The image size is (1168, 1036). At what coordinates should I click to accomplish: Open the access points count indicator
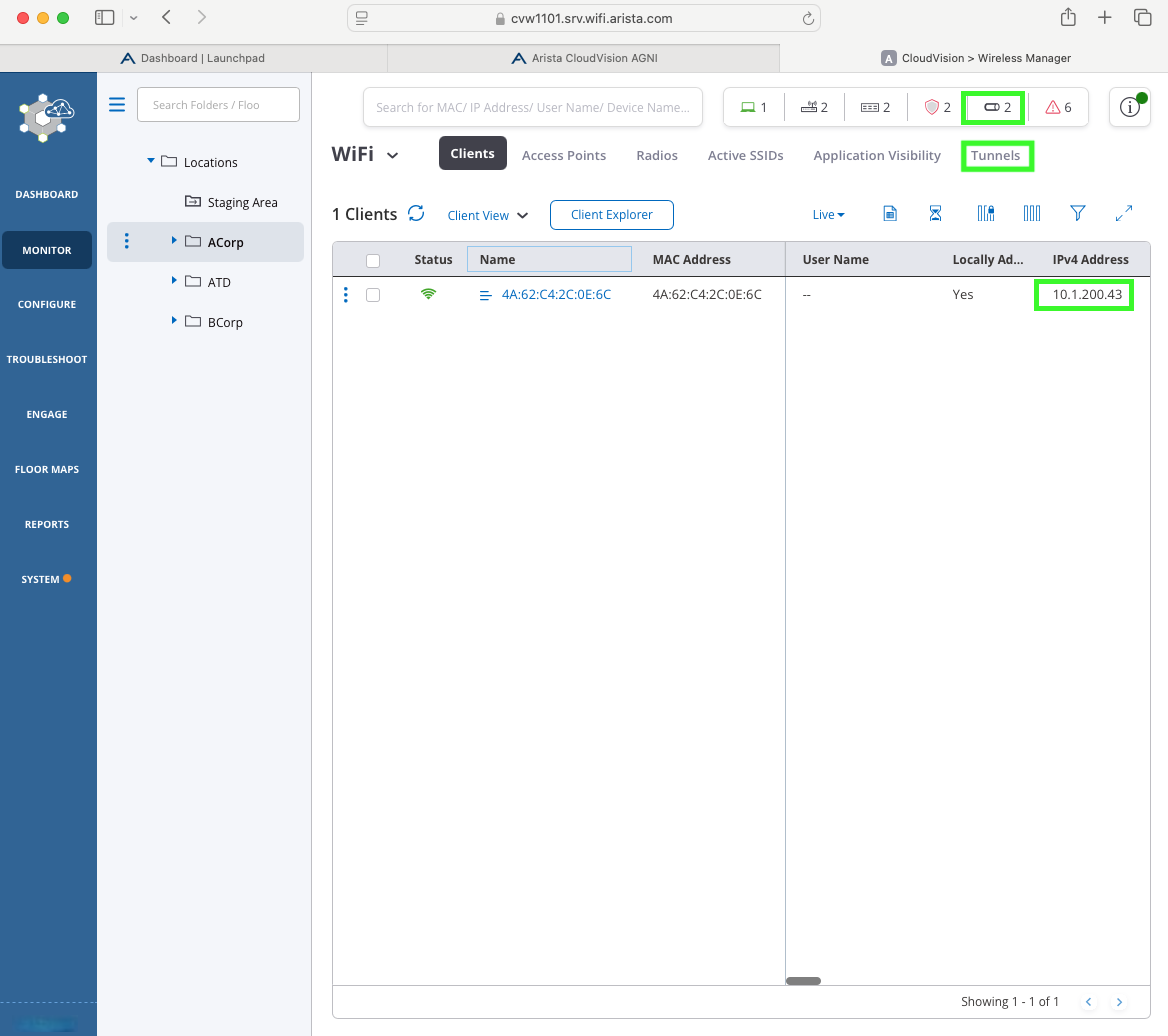tap(814, 107)
